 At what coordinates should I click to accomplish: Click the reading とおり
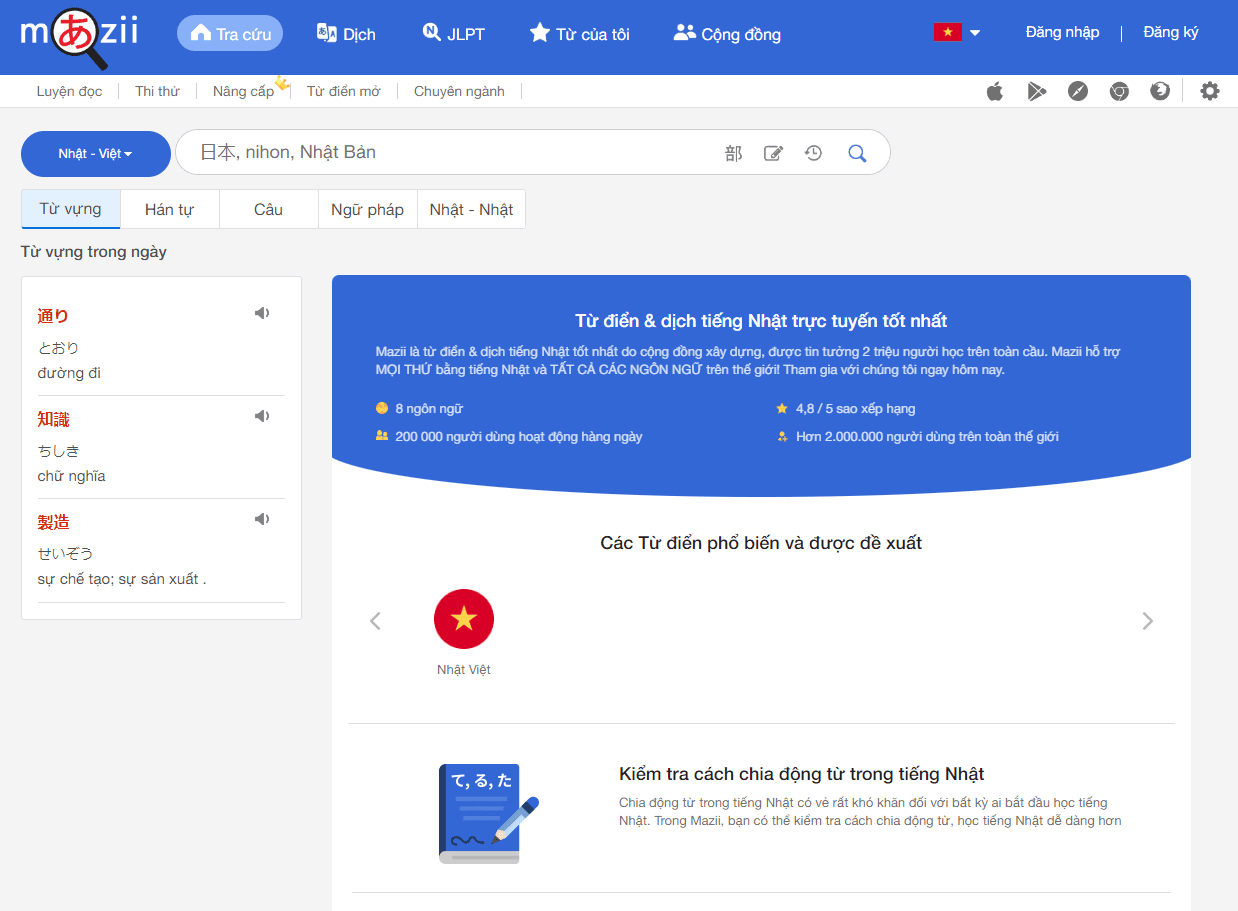click(58, 348)
